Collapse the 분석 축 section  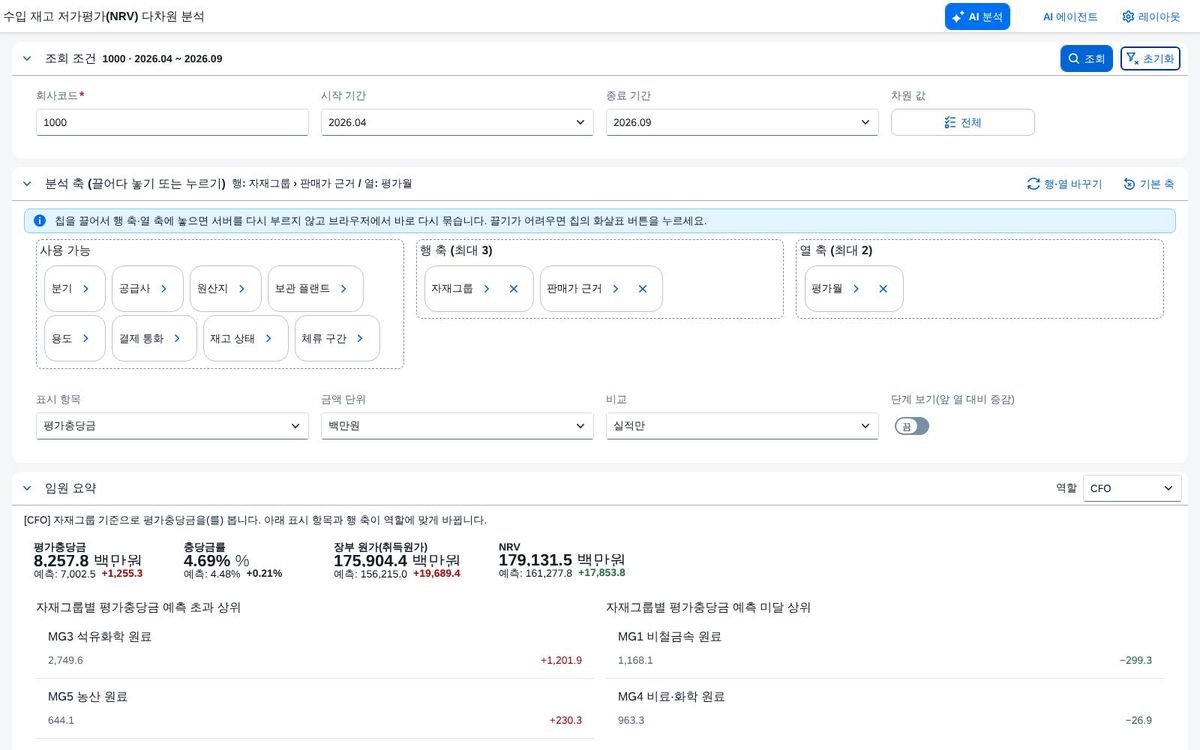pyautogui.click(x=27, y=184)
